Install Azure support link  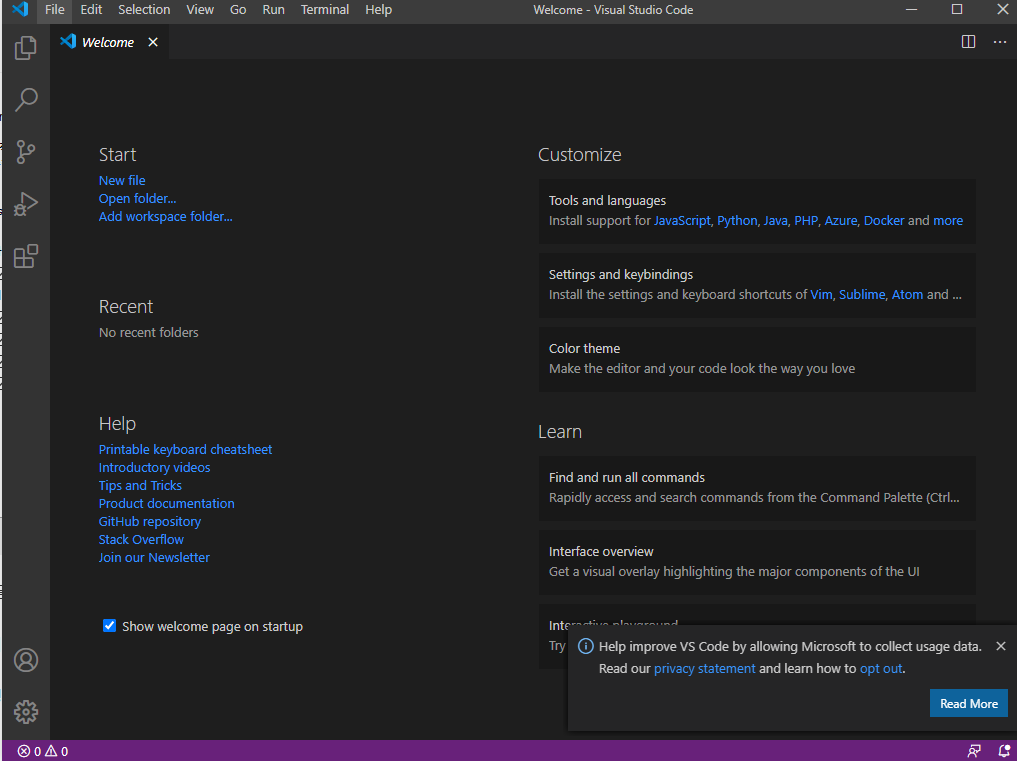tap(841, 221)
